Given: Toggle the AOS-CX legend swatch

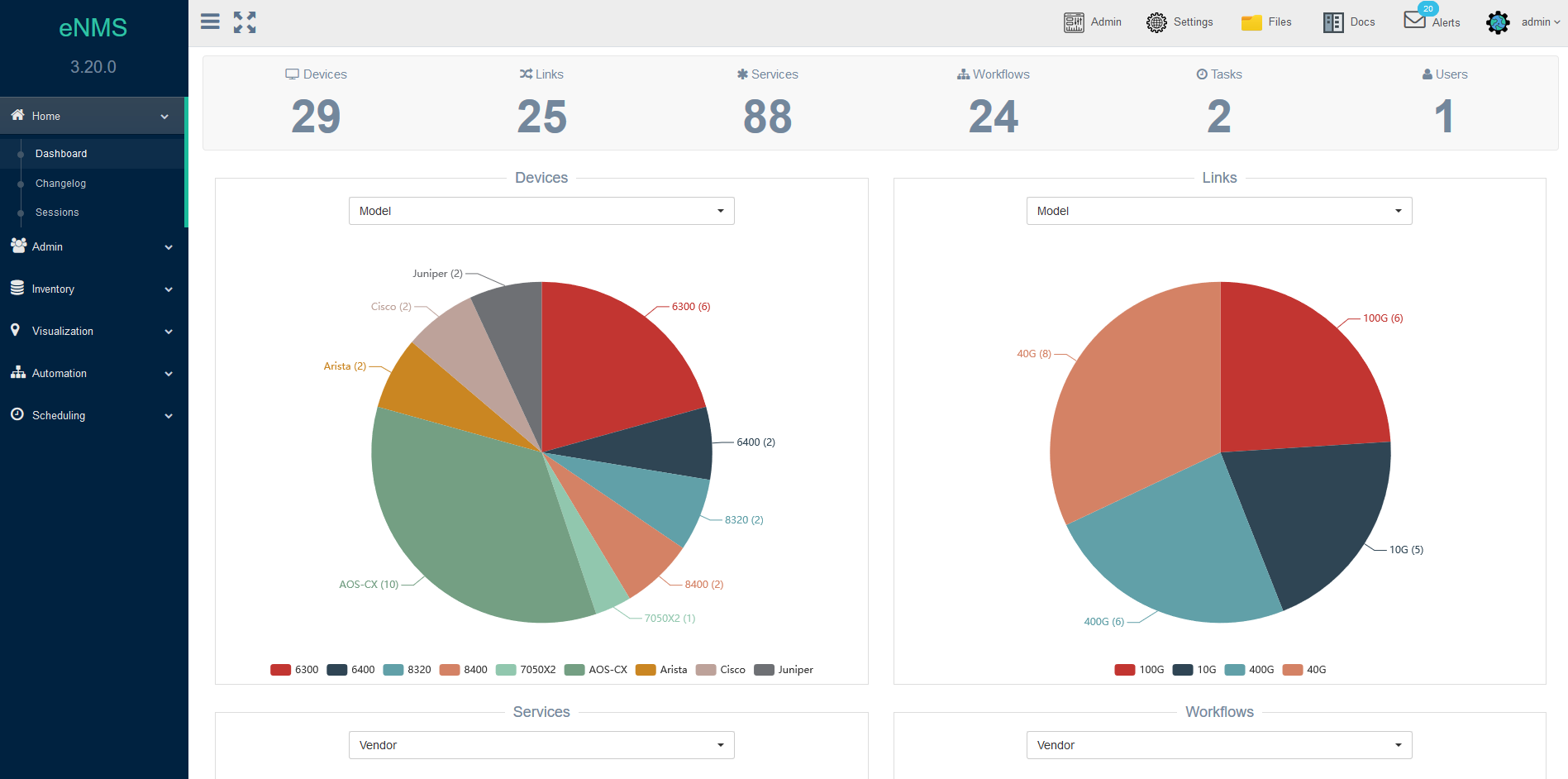Looking at the screenshot, I should pyautogui.click(x=574, y=670).
